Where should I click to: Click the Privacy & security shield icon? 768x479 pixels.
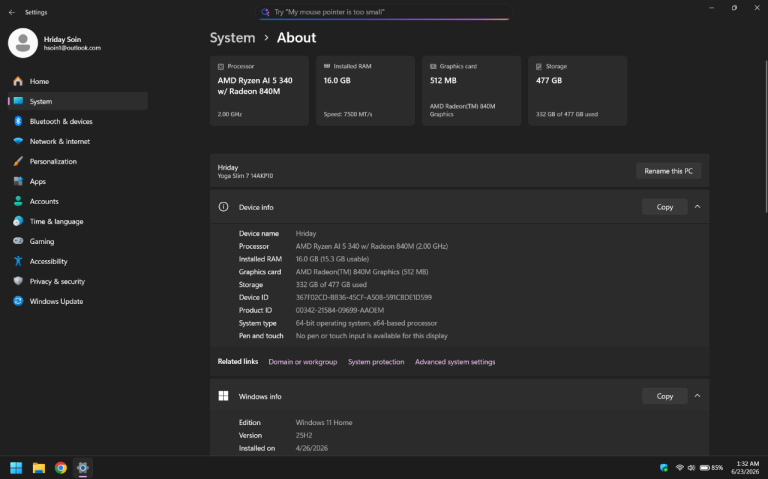(18, 281)
